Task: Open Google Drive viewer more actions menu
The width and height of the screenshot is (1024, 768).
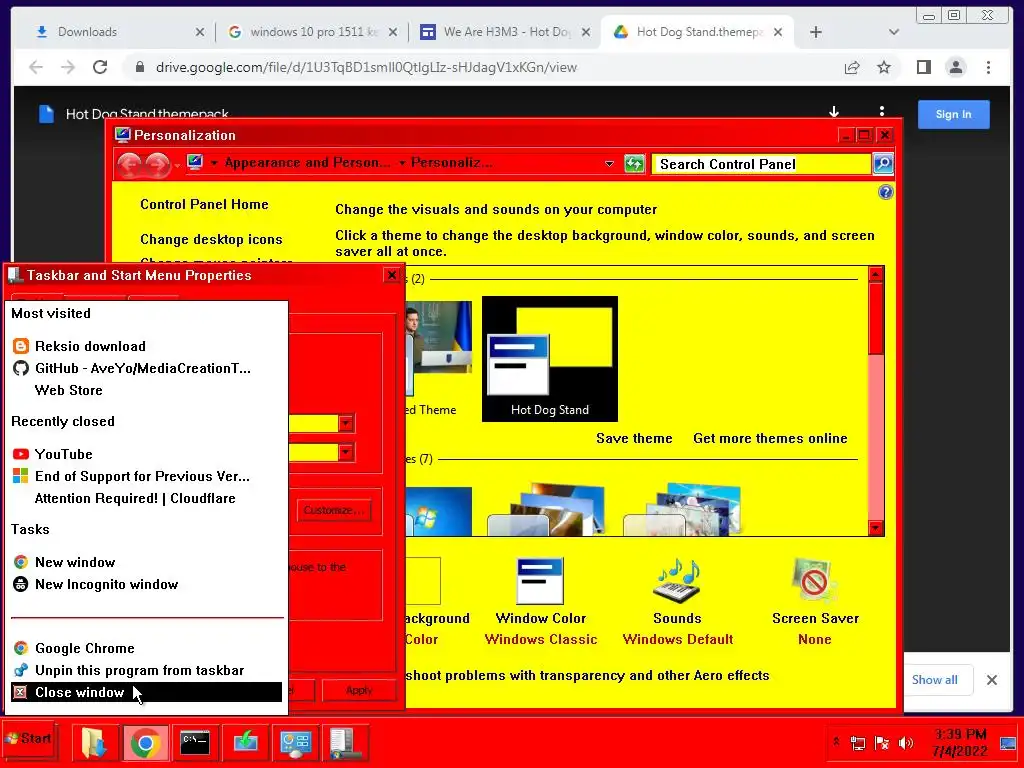Action: click(x=882, y=112)
